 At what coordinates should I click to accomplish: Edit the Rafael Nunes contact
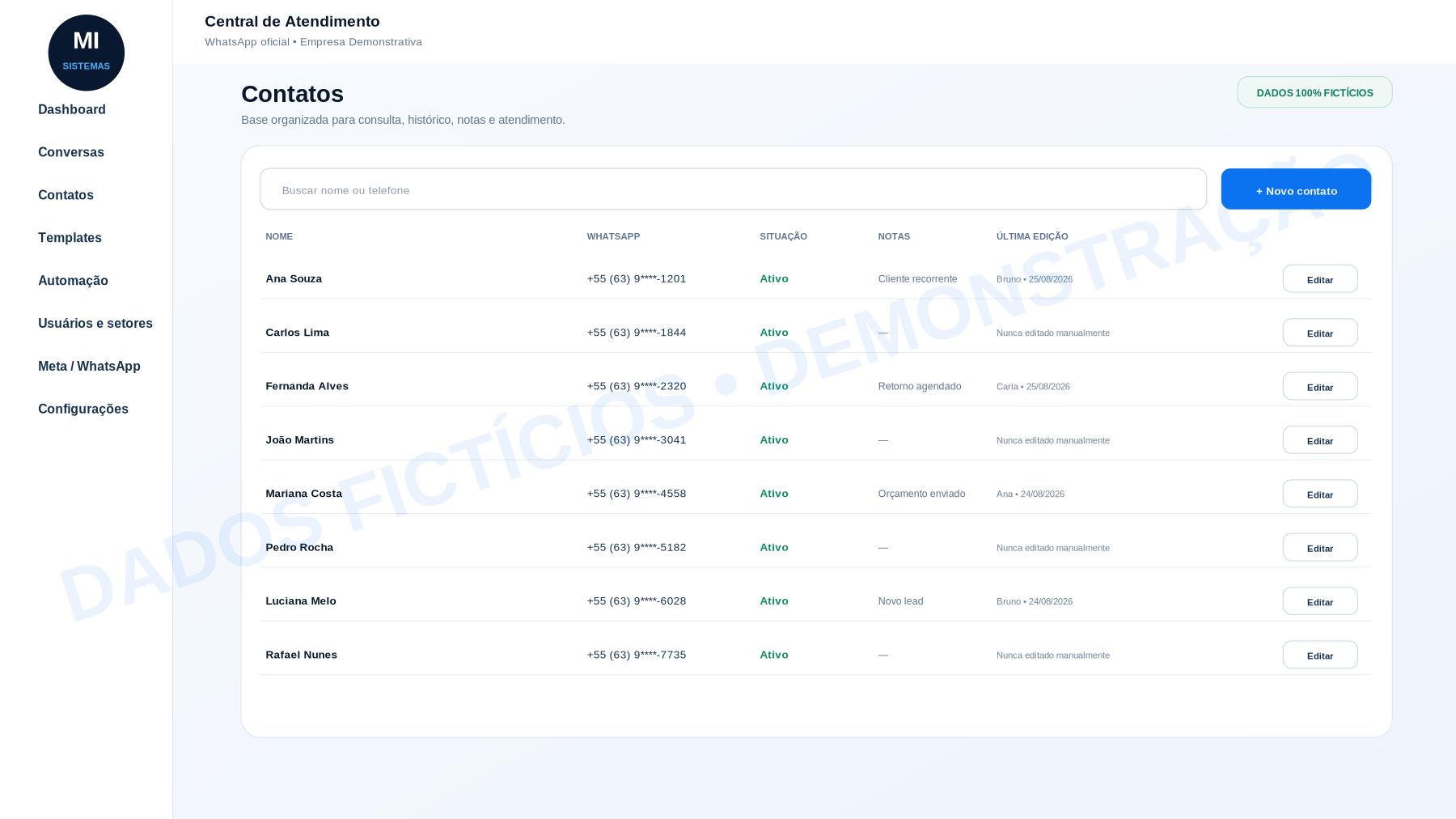(x=1320, y=656)
